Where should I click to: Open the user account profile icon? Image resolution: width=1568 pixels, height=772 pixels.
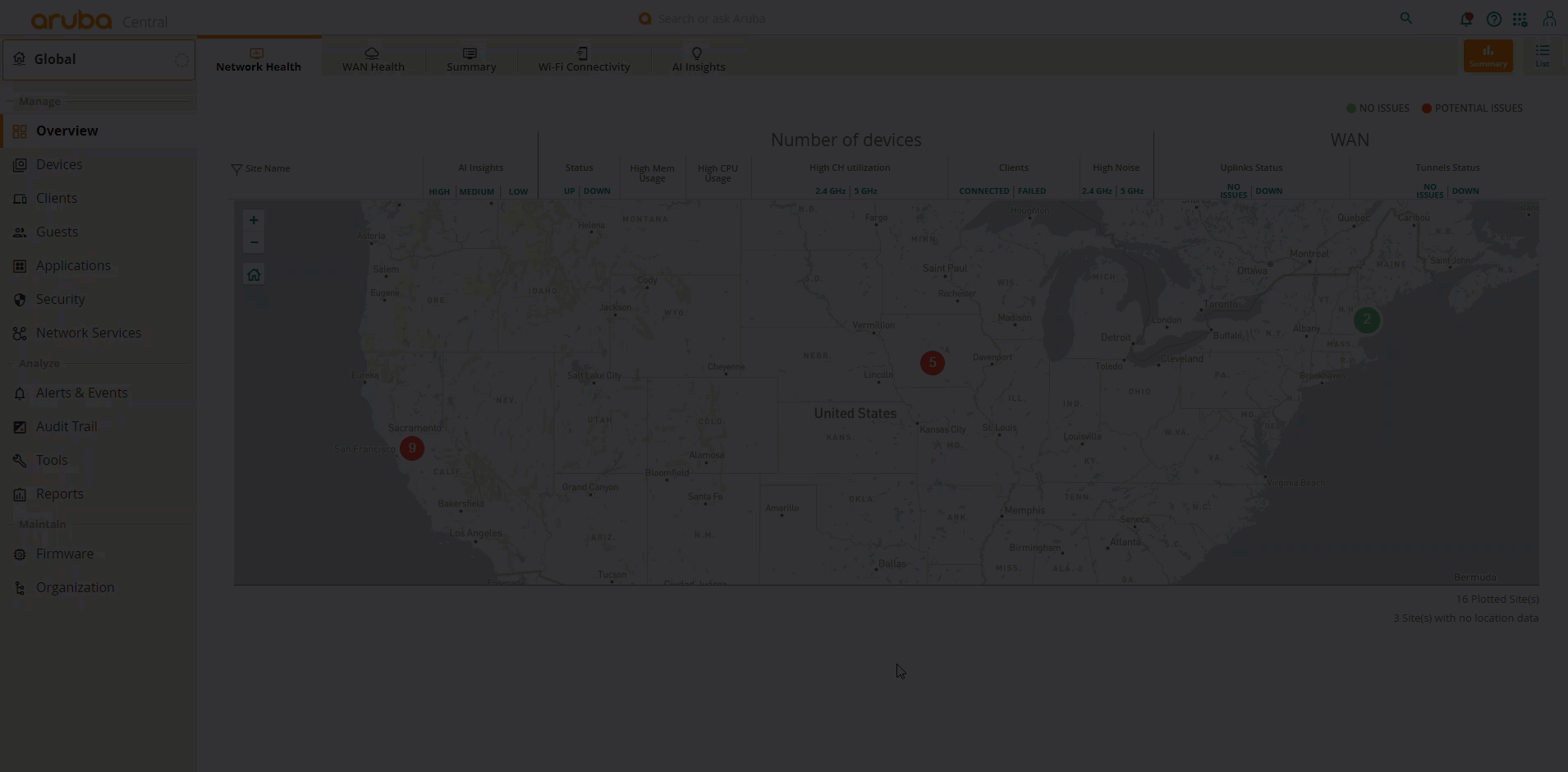point(1549,19)
